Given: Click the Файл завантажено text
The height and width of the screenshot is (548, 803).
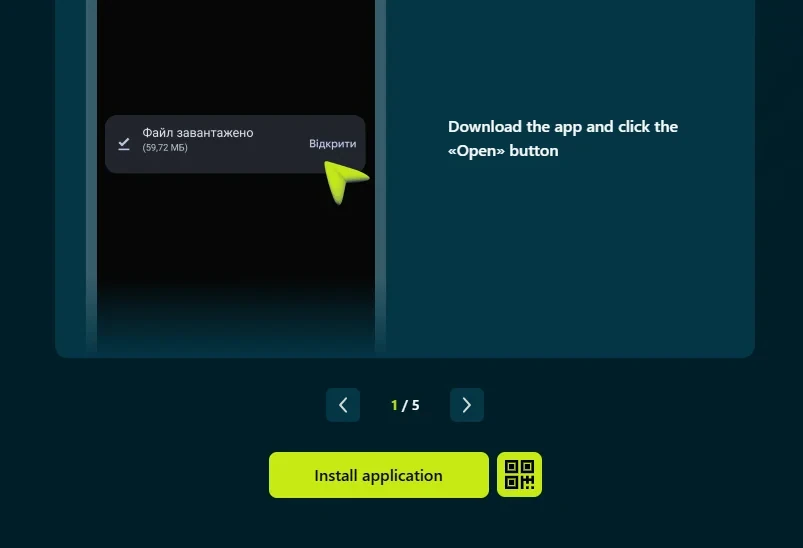Looking at the screenshot, I should [x=198, y=133].
